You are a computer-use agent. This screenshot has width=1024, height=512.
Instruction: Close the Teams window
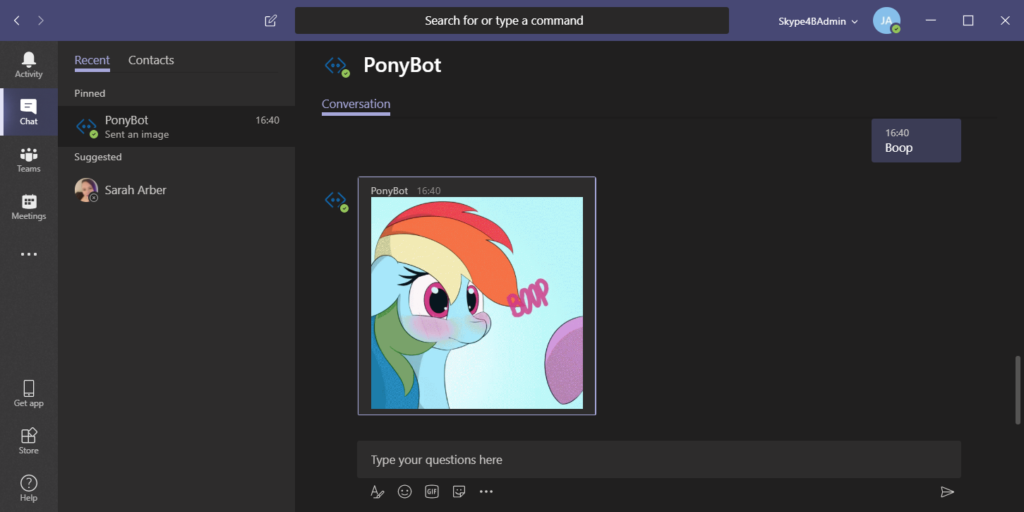[x=1005, y=21]
